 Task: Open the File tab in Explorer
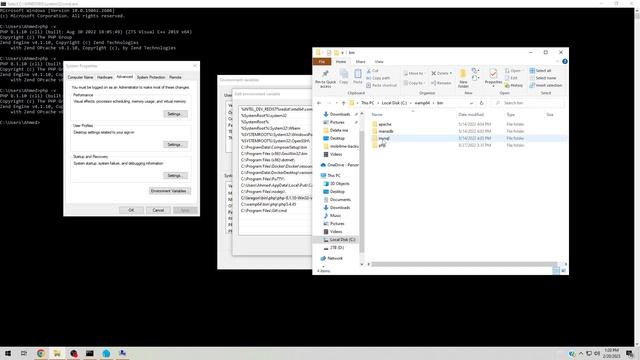coord(322,62)
